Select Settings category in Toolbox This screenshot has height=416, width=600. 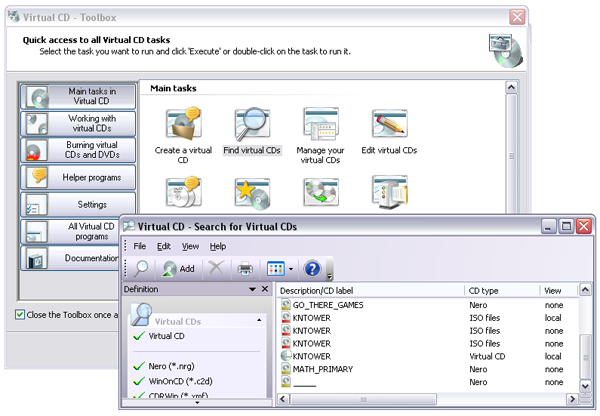click(x=78, y=204)
